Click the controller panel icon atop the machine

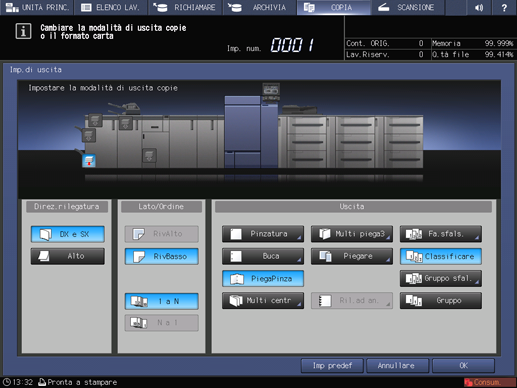[271, 90]
